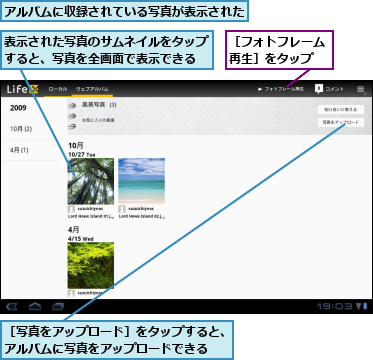
Task: Open the overflow menu icon at top right
Action: 361,89
